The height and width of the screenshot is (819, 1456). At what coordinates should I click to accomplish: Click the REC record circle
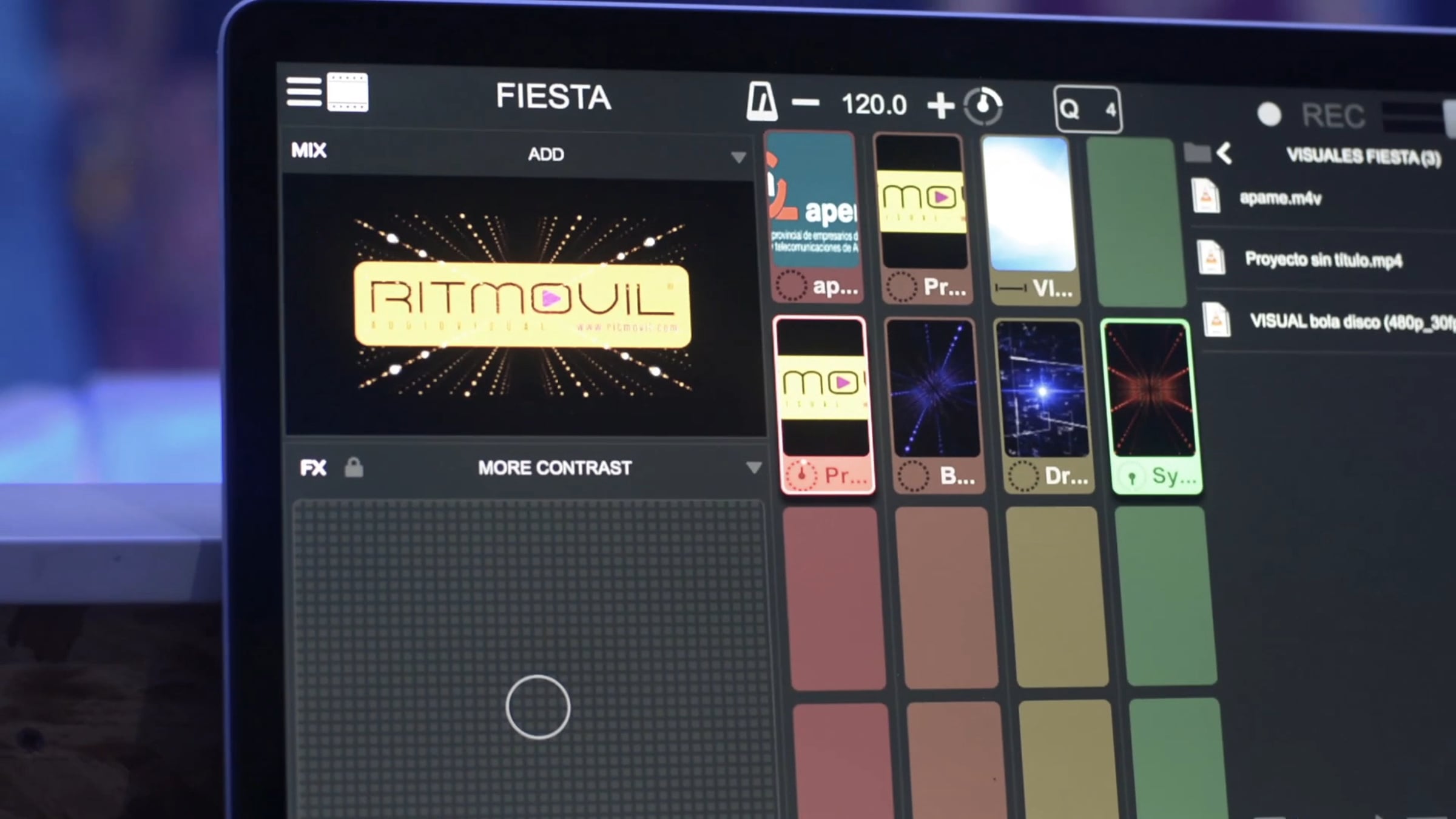point(1269,114)
